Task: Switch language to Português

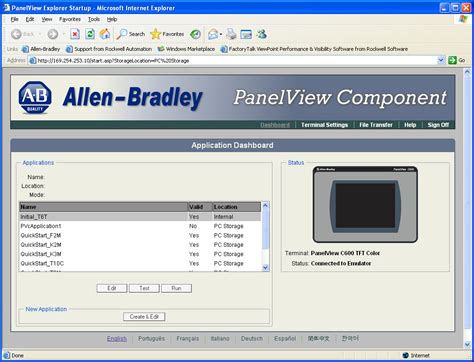Action: pos(151,339)
